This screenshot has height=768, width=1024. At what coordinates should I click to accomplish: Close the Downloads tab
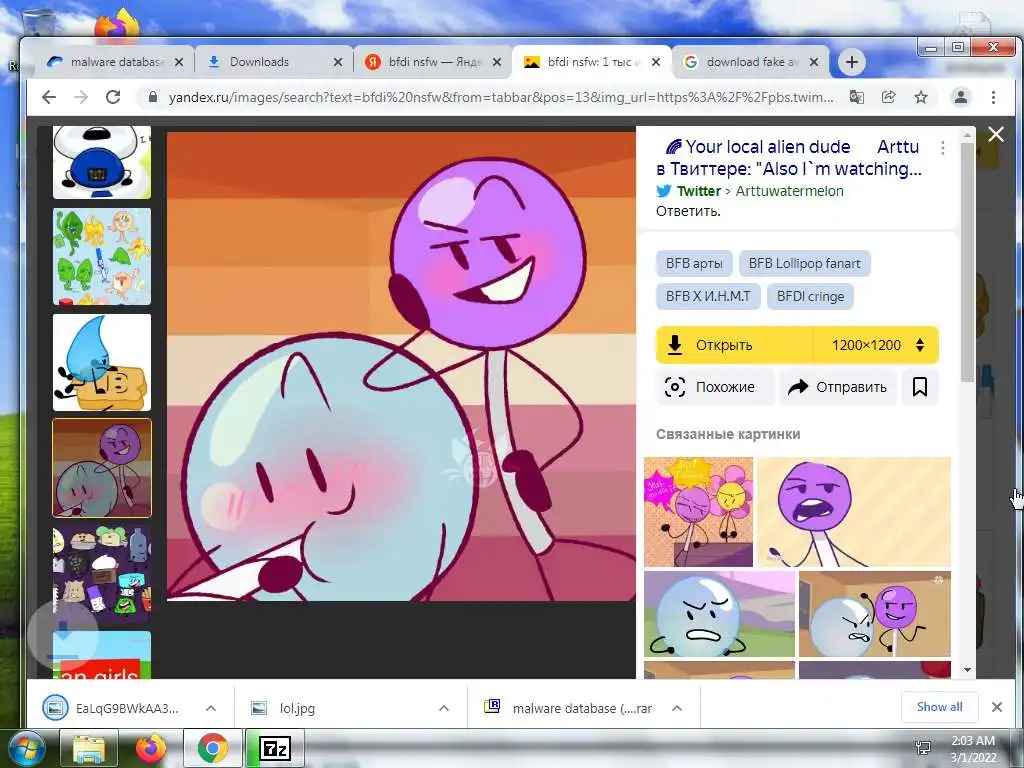point(338,62)
